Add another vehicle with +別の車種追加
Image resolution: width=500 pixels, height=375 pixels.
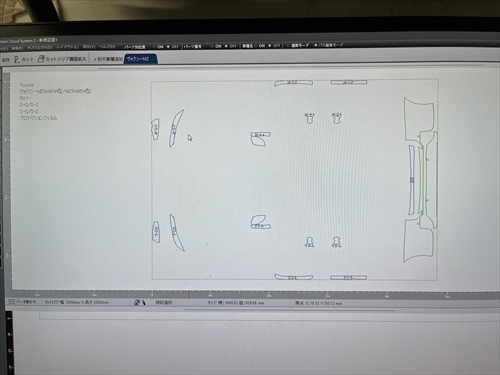[107, 59]
